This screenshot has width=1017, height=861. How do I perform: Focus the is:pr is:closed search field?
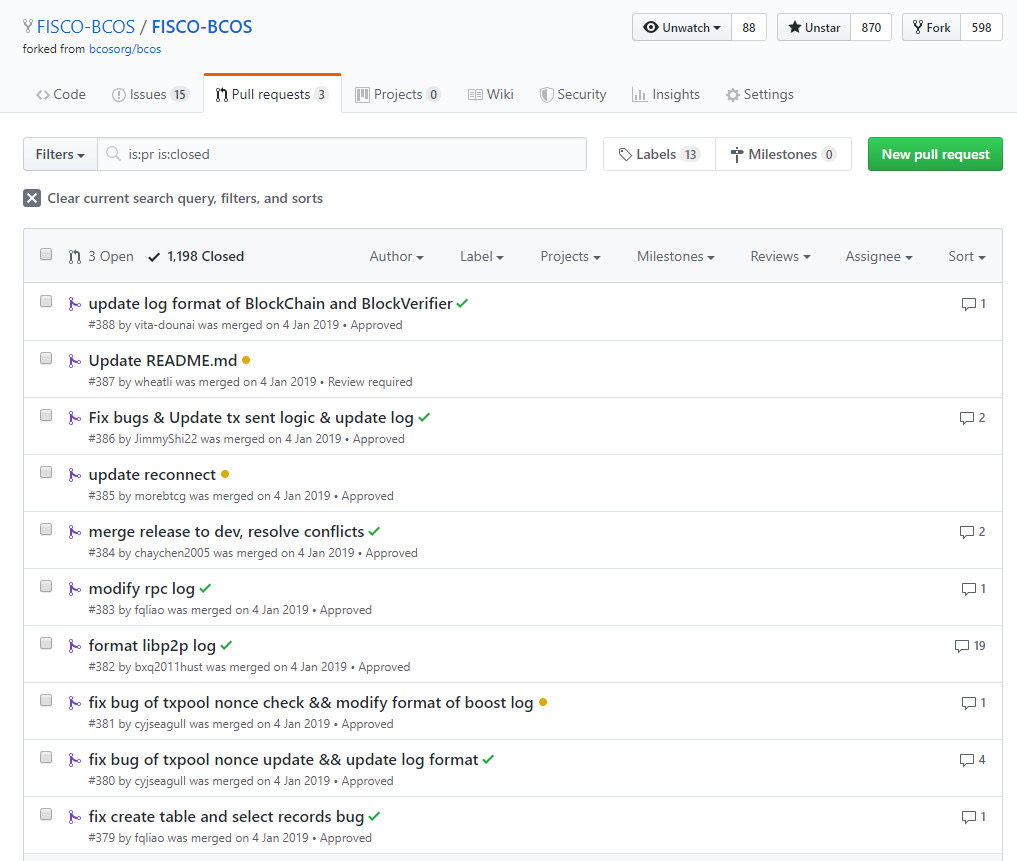point(342,154)
